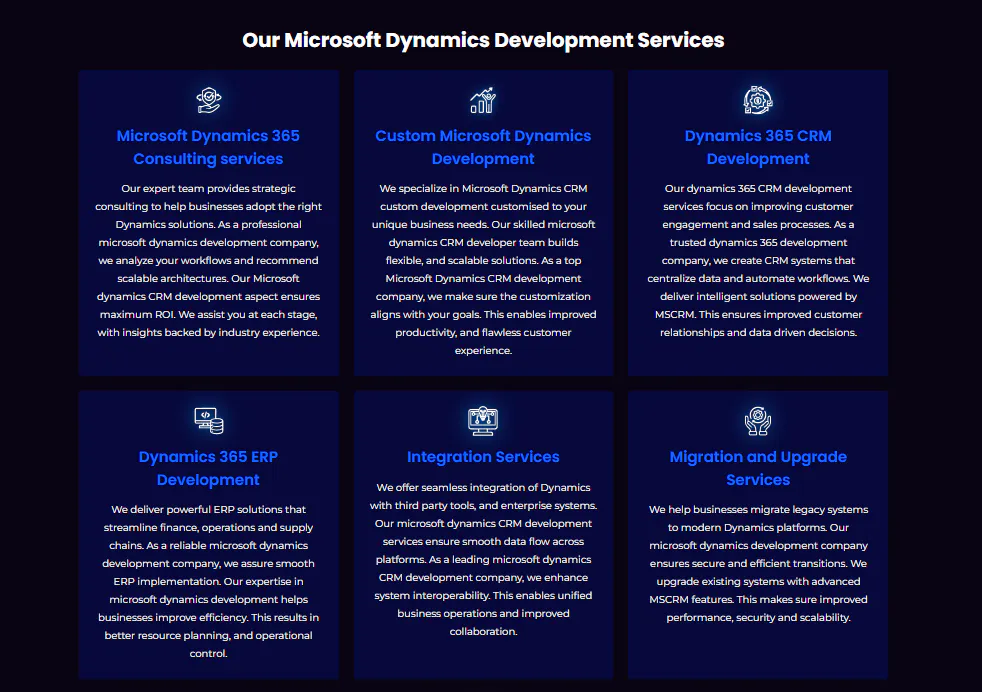Click paragraph starting 'We offer seamless integration'
The height and width of the screenshot is (692, 982).
click(x=483, y=559)
